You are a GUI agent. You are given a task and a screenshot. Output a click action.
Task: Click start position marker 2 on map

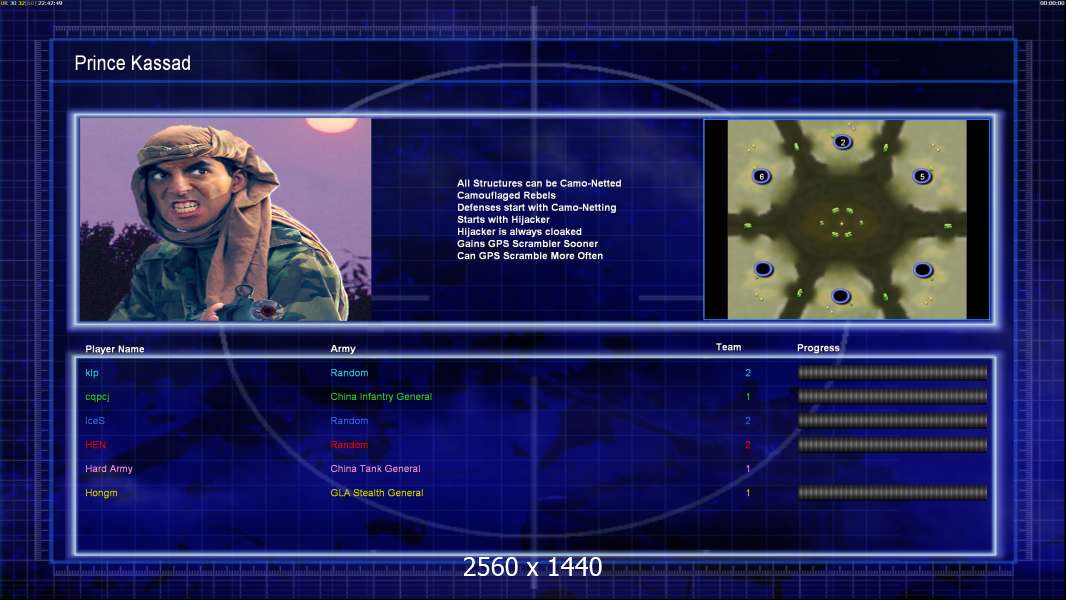pyautogui.click(x=843, y=142)
